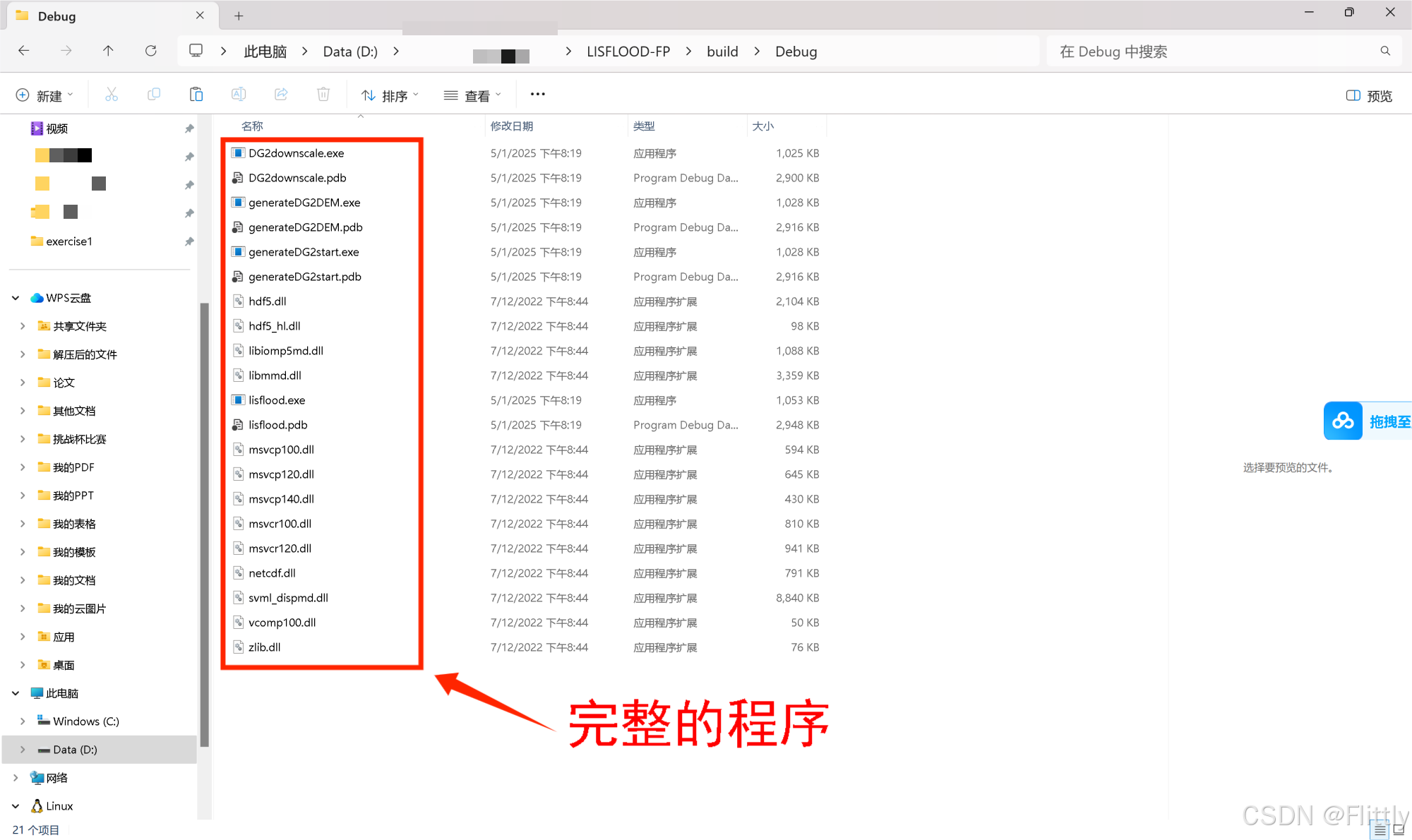Open the see-more ... menu
The image size is (1412, 840).
[x=537, y=94]
